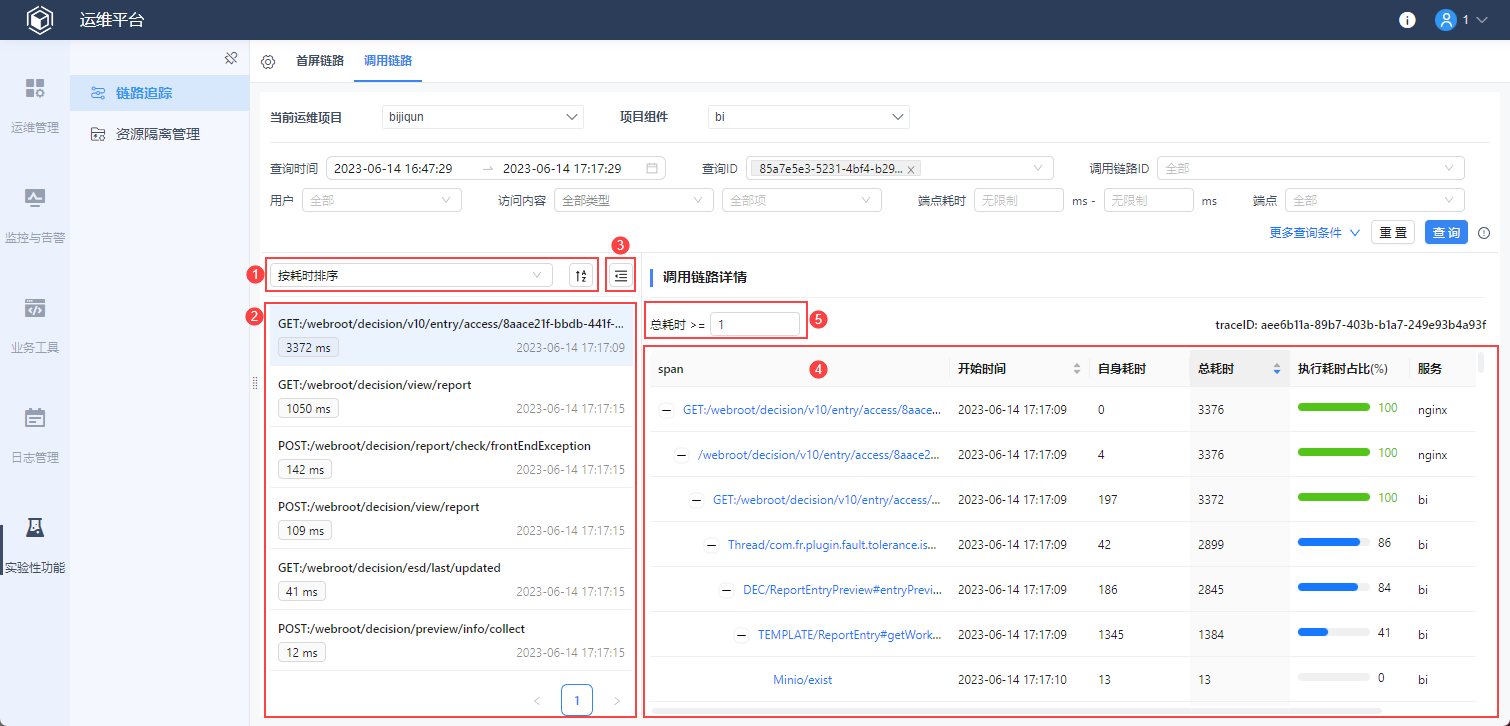The image size is (1510, 726).
Task: Open the 端点 dropdown
Action: [1375, 200]
